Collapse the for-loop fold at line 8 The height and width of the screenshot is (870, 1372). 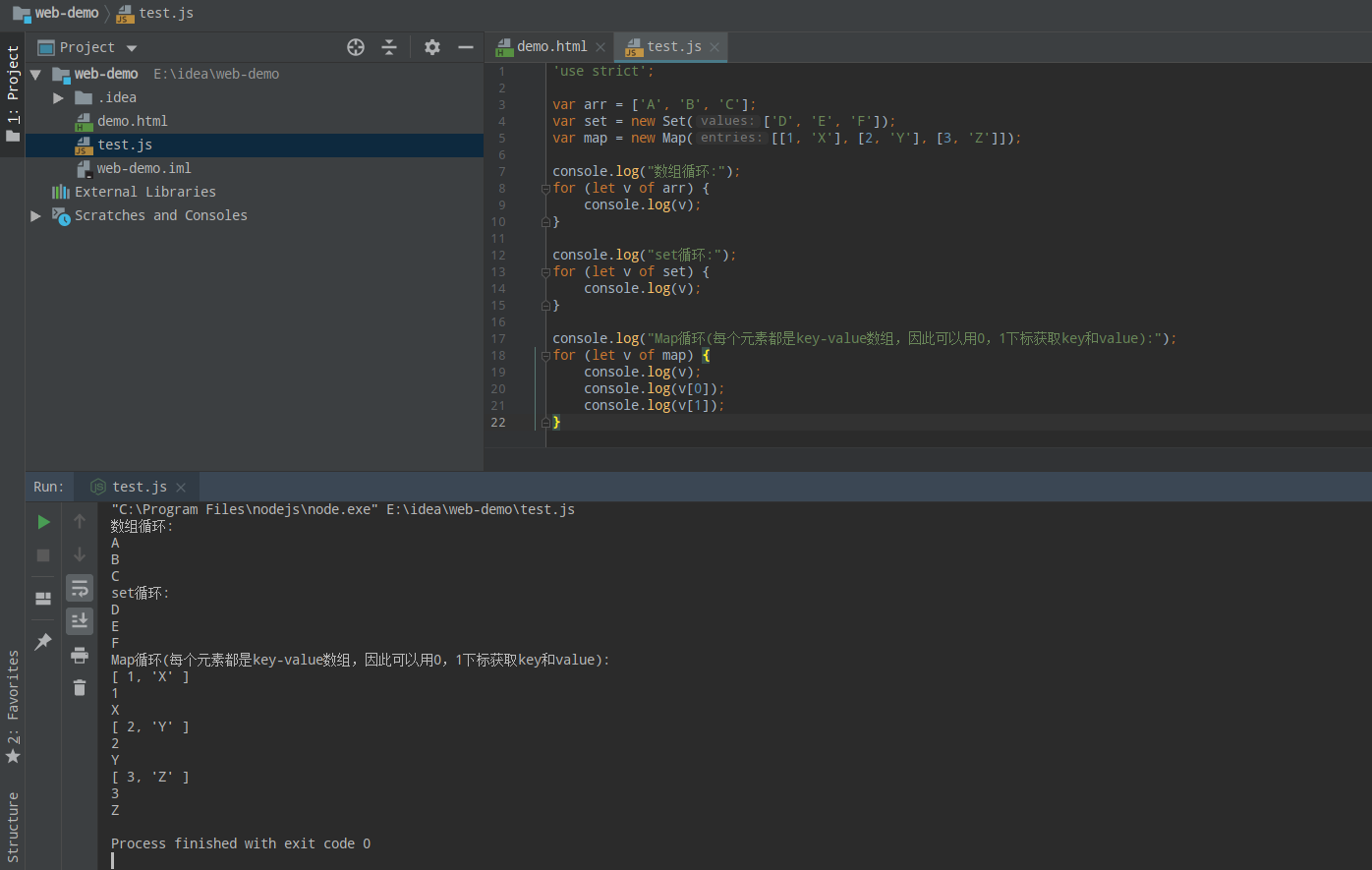tap(545, 189)
